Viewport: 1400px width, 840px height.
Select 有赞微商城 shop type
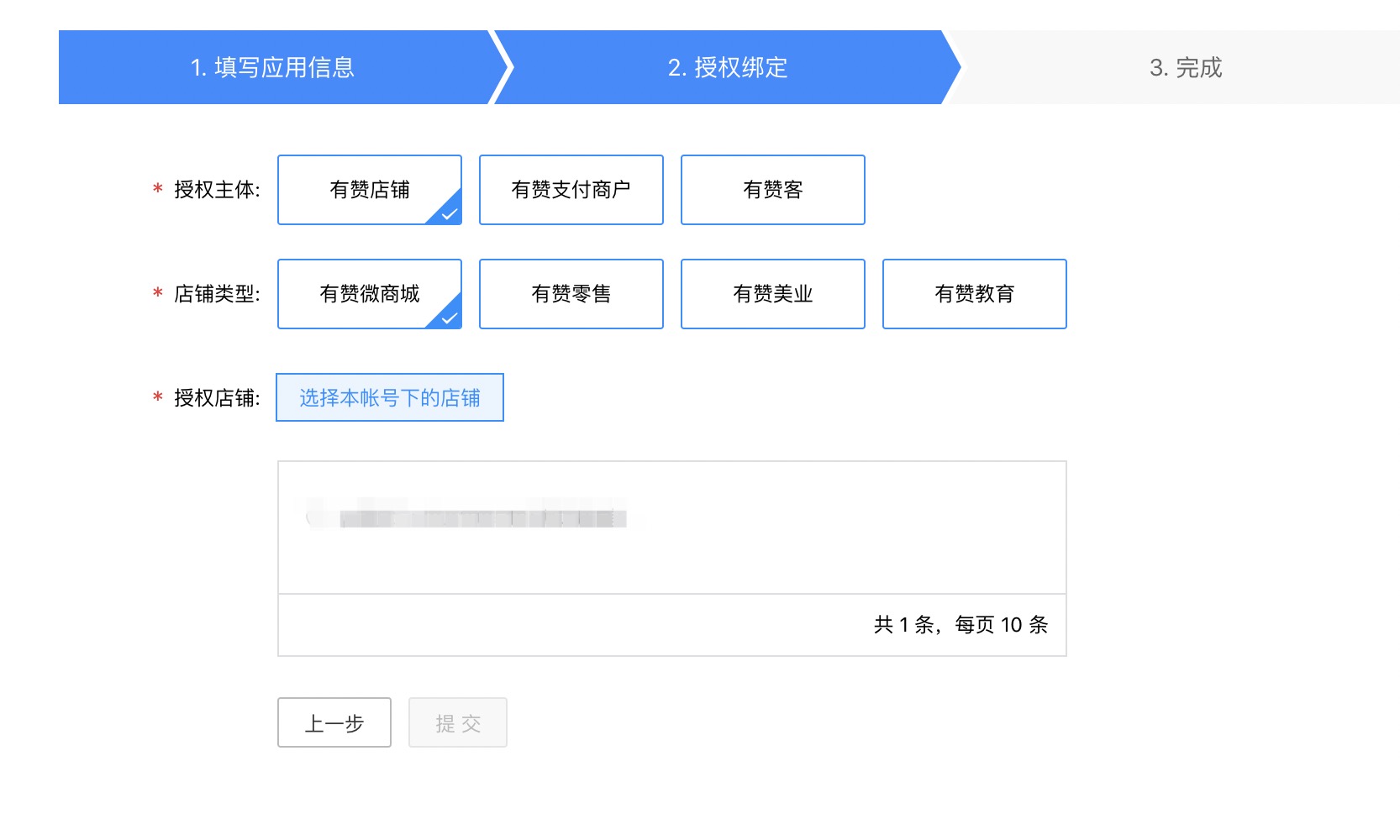click(x=370, y=294)
